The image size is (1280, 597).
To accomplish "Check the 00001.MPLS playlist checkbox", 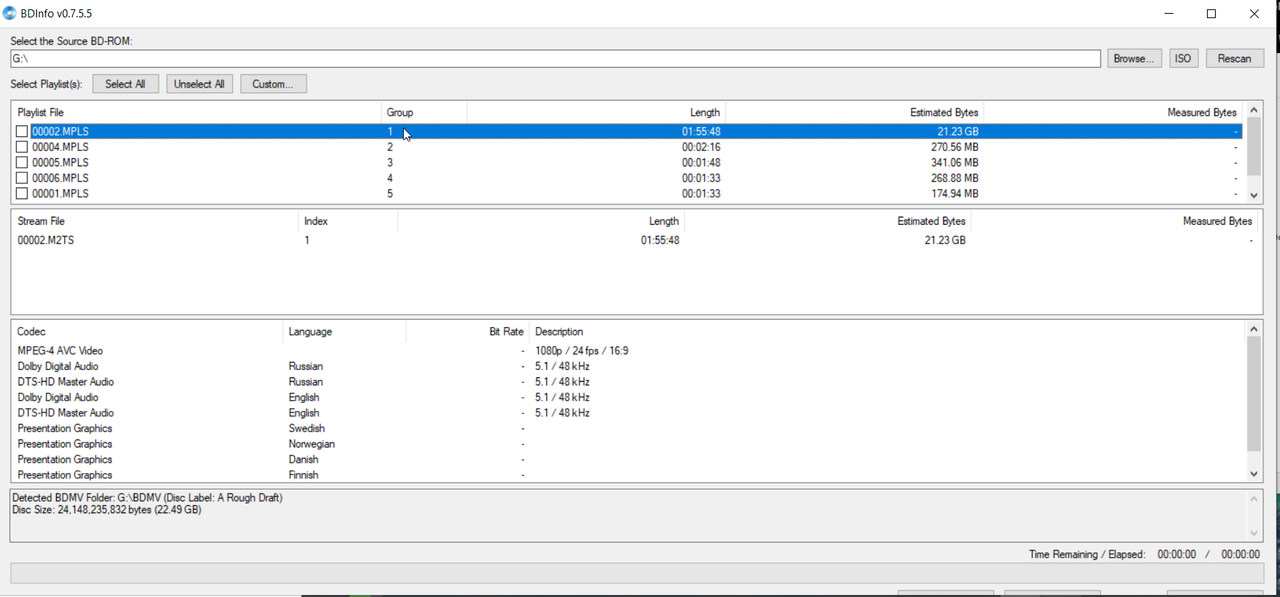I will pos(22,193).
